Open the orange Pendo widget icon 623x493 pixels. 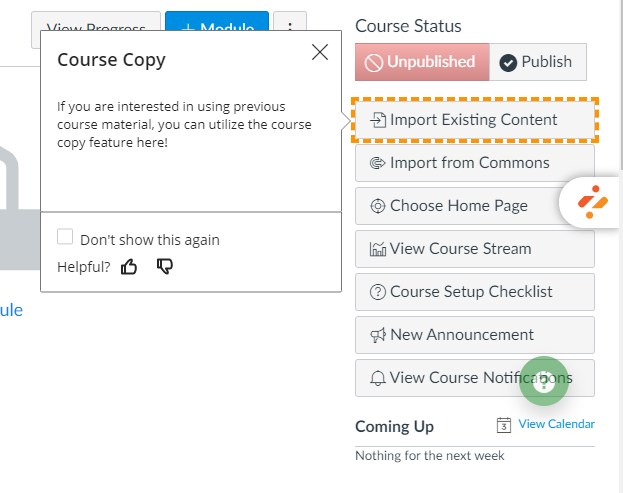click(594, 203)
